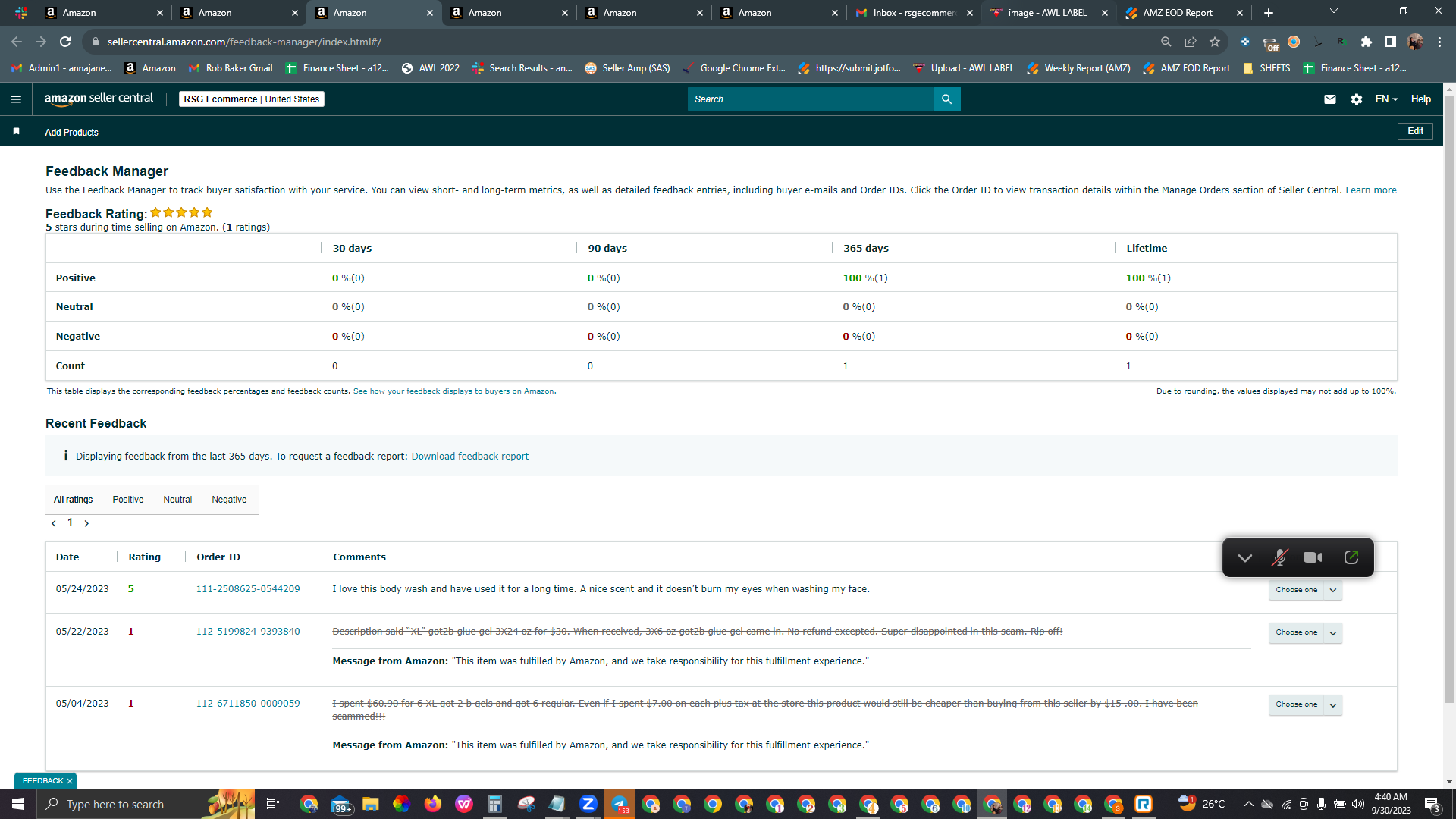Open the Chrome extensions puzzle icon
This screenshot has height=819, width=1456.
click(1367, 42)
